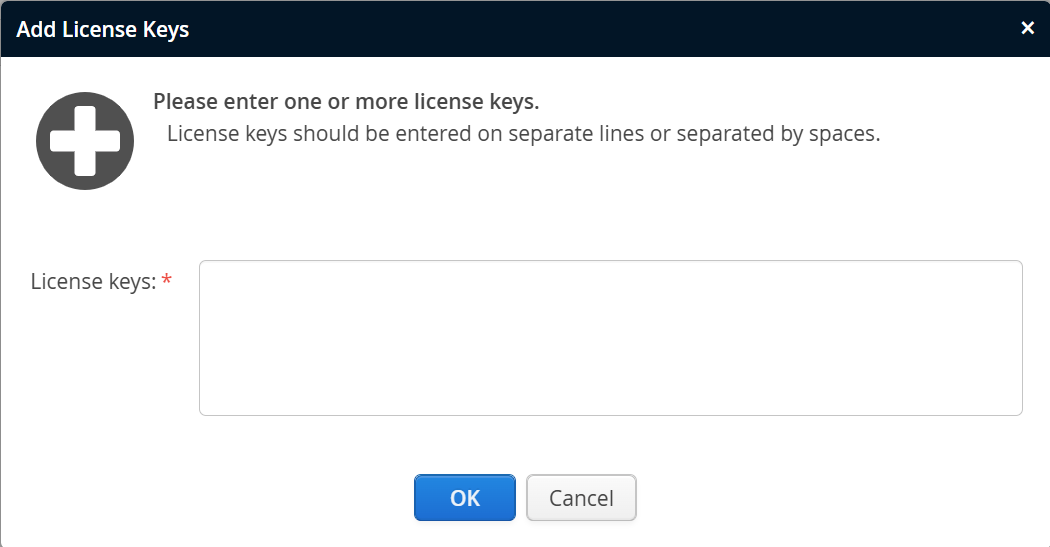This screenshot has height=547, width=1050.
Task: Select the circular add icon beside the instructions
Action: click(85, 141)
